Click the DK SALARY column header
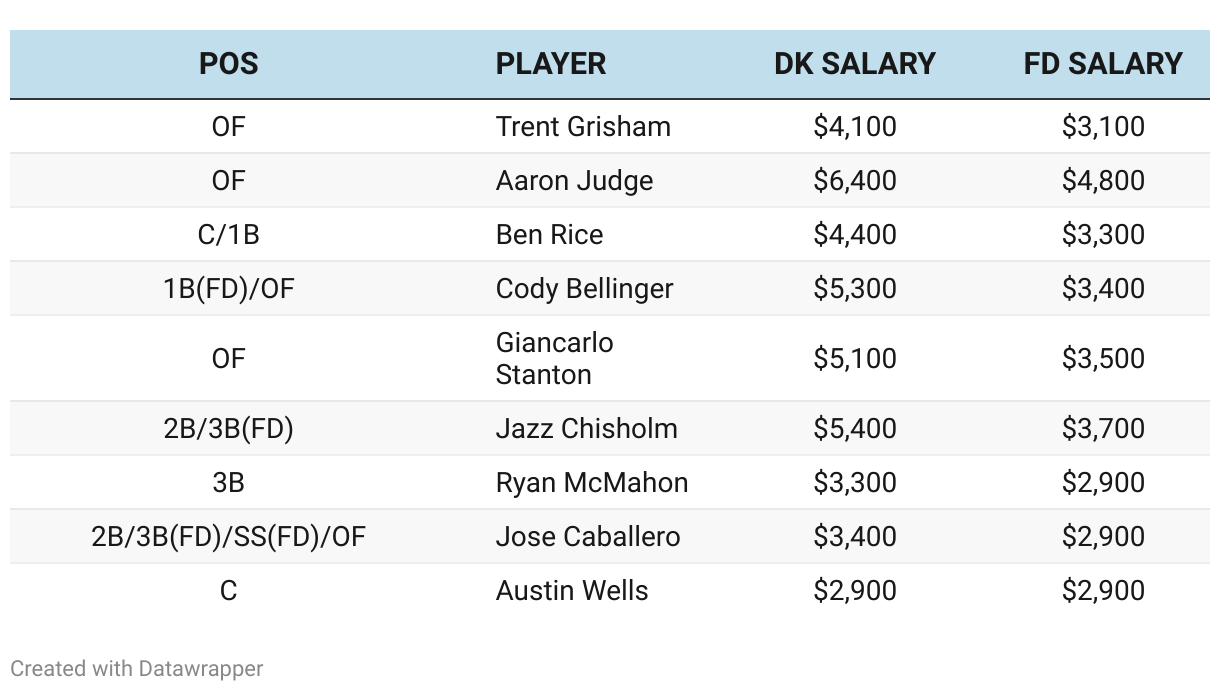1220x692 pixels. pyautogui.click(x=855, y=64)
